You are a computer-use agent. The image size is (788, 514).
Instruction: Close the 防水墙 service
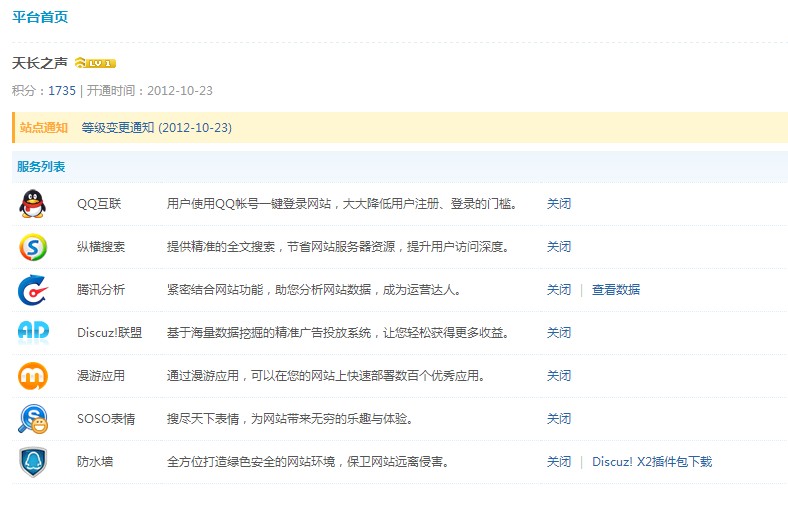click(559, 462)
